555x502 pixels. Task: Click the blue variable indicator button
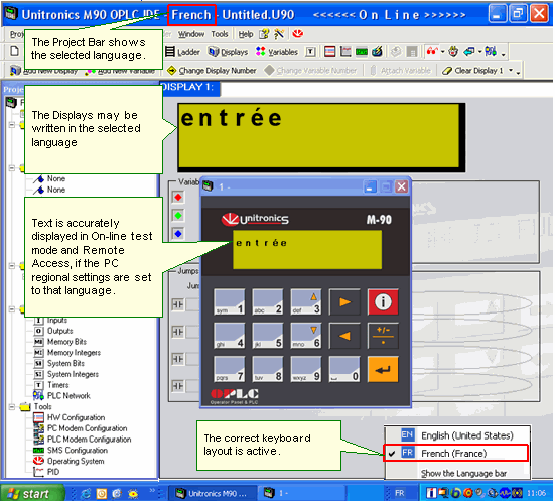coord(178,234)
